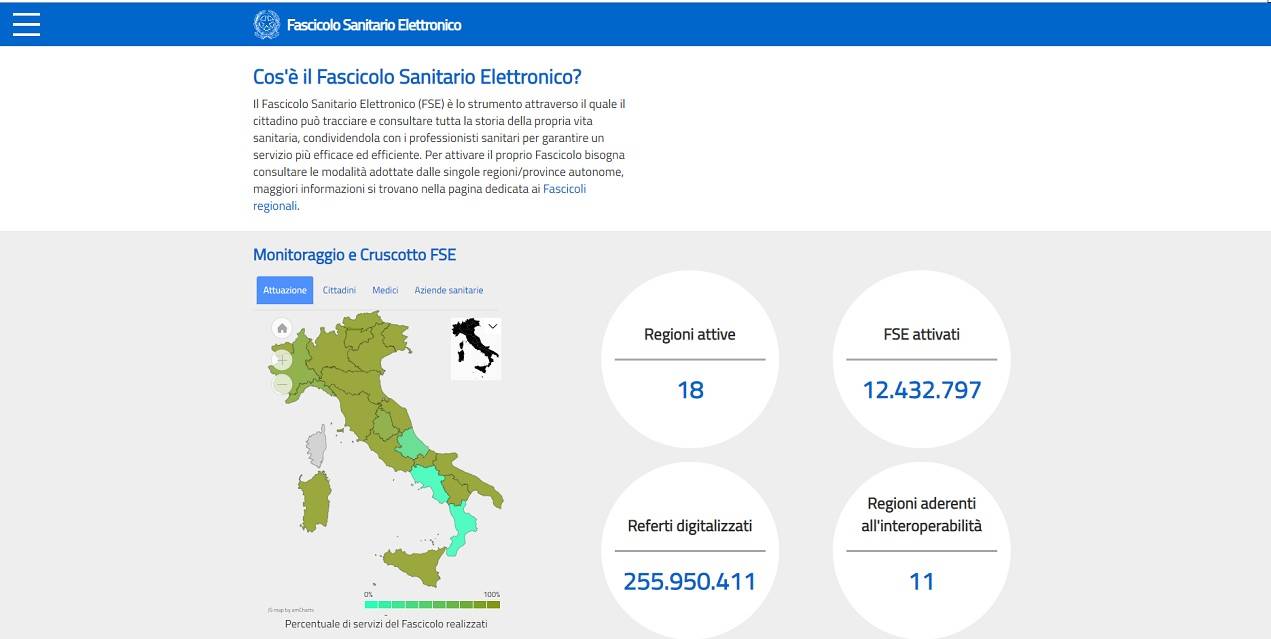Click the FSE attivati statistic circle
Viewport: 1271px width, 639px height.
[920, 359]
